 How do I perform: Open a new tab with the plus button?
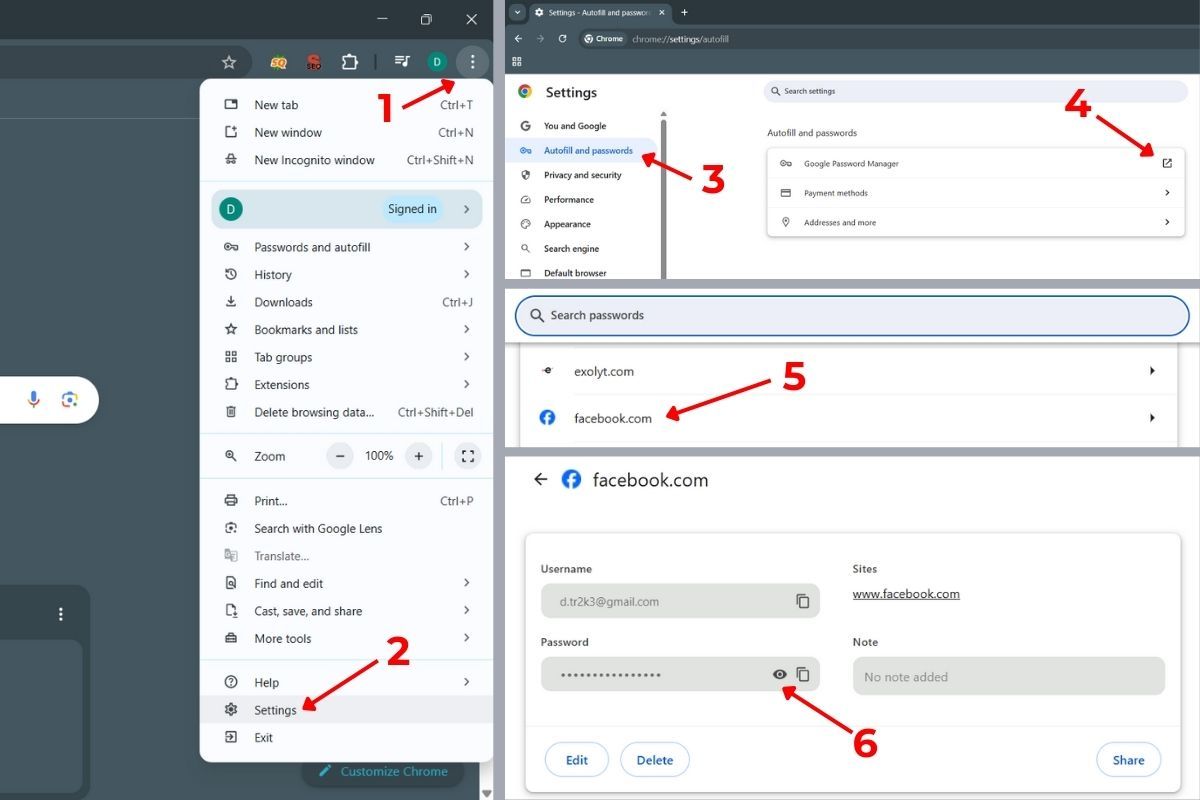point(684,12)
